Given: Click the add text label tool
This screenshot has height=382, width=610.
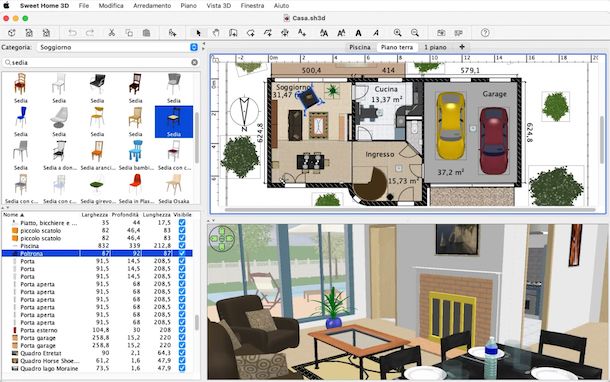Looking at the screenshot, I should click(x=302, y=33).
